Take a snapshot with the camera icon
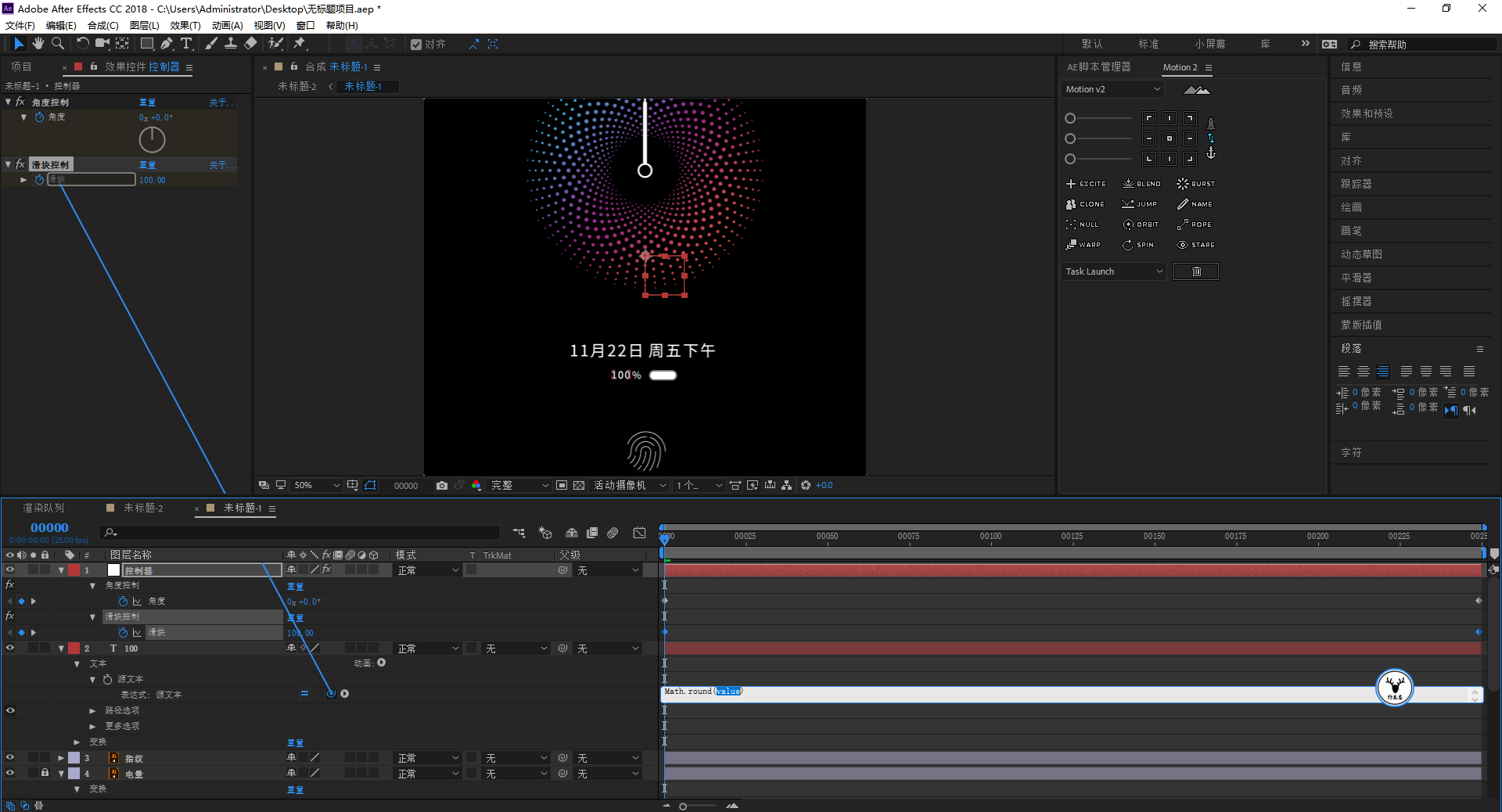This screenshot has width=1502, height=812. pos(442,486)
